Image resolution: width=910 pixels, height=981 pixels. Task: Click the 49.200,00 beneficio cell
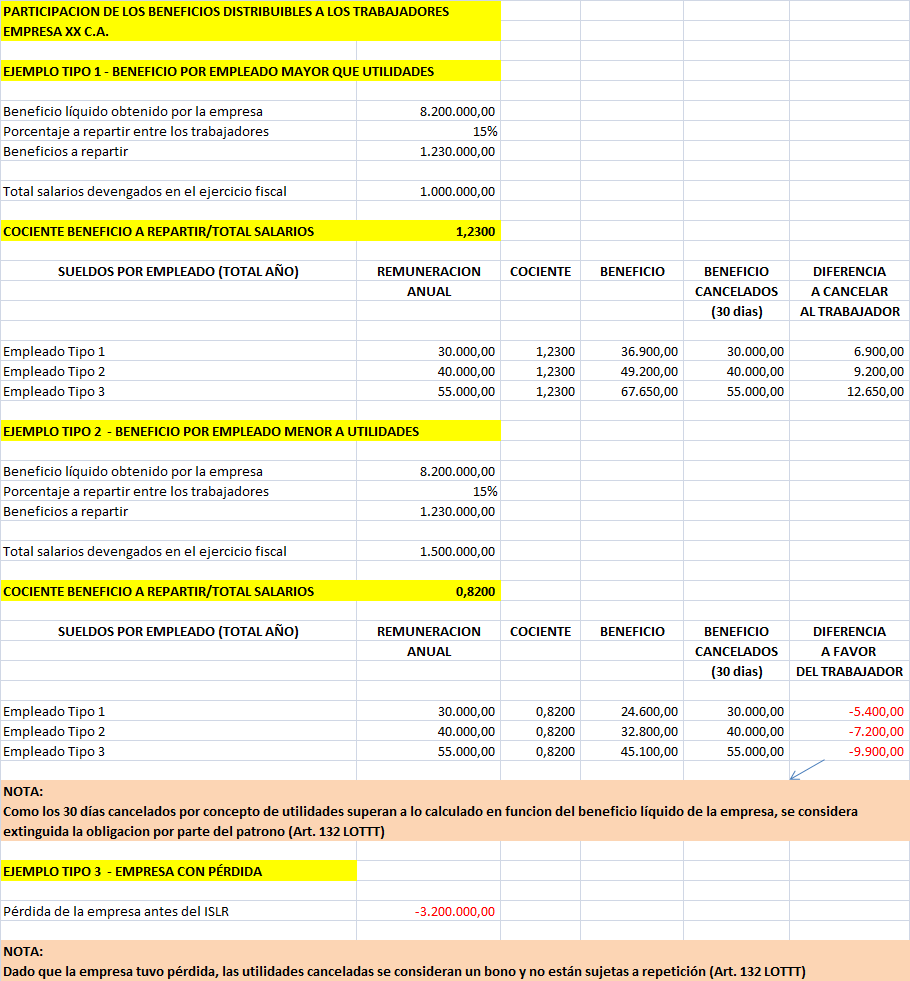(x=632, y=372)
